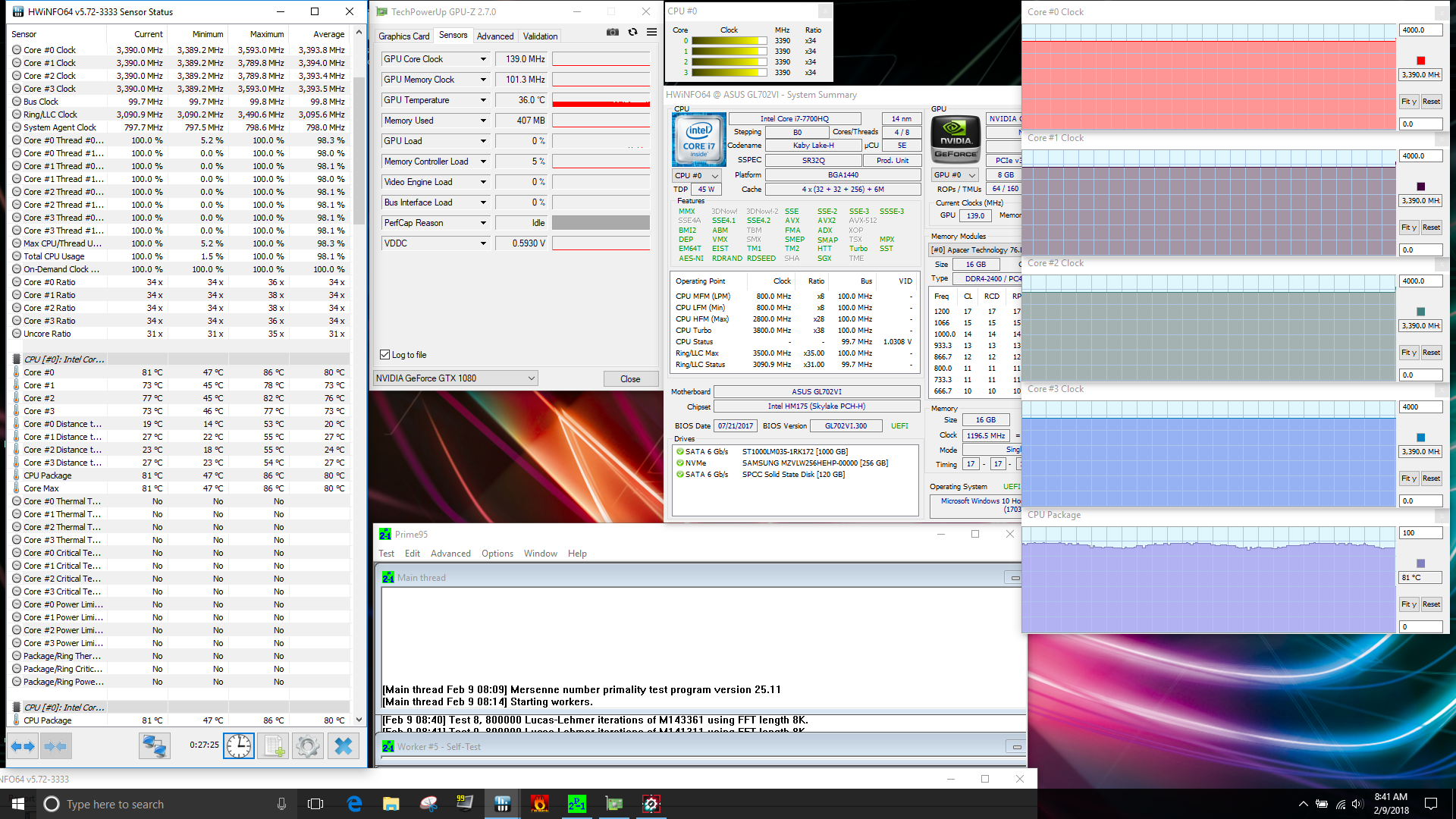Click the red Core #0 Clock color swatch
1456x819 pixels.
1420,61
